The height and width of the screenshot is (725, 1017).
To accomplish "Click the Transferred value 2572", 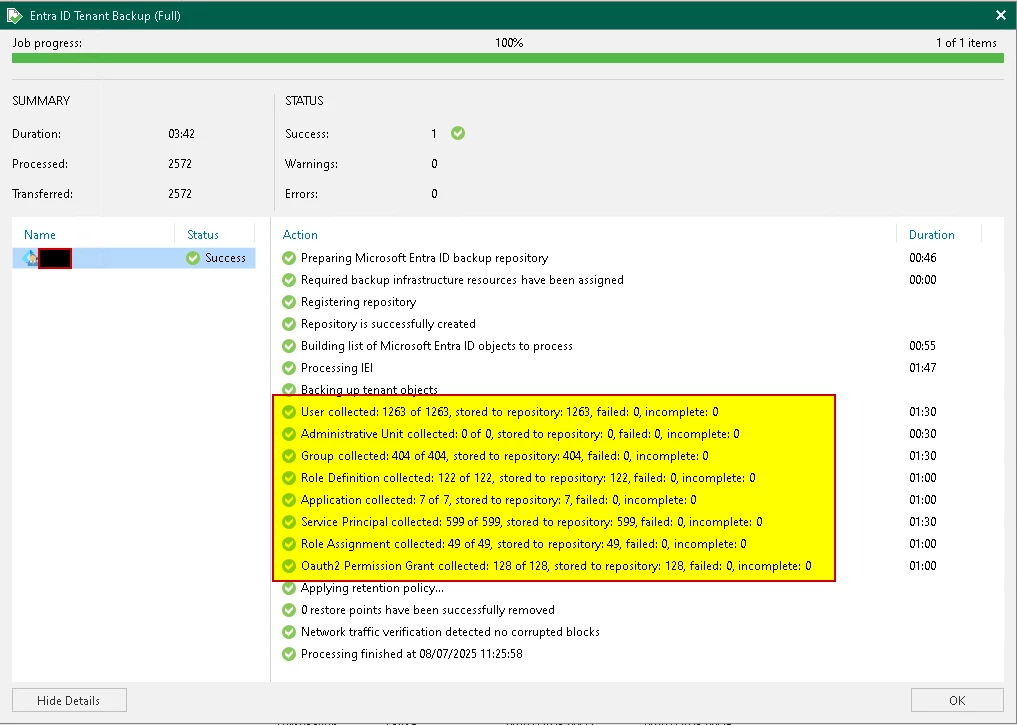I will click(180, 194).
